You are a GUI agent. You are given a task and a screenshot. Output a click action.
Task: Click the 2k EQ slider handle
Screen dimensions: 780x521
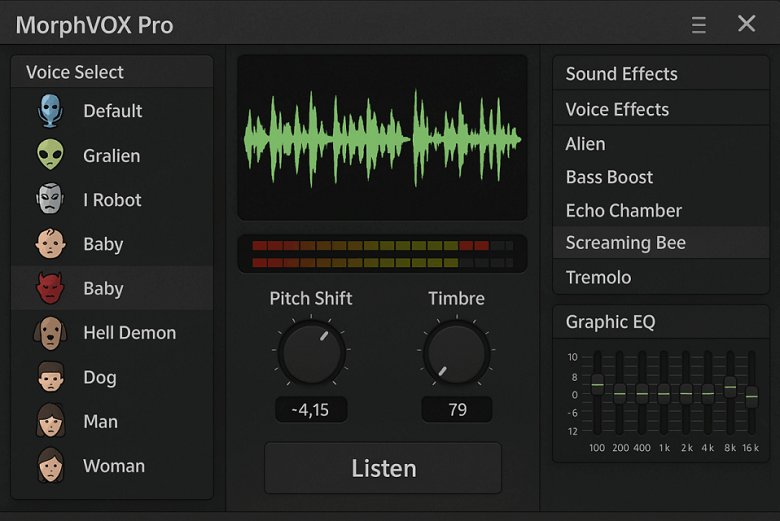[x=686, y=394]
